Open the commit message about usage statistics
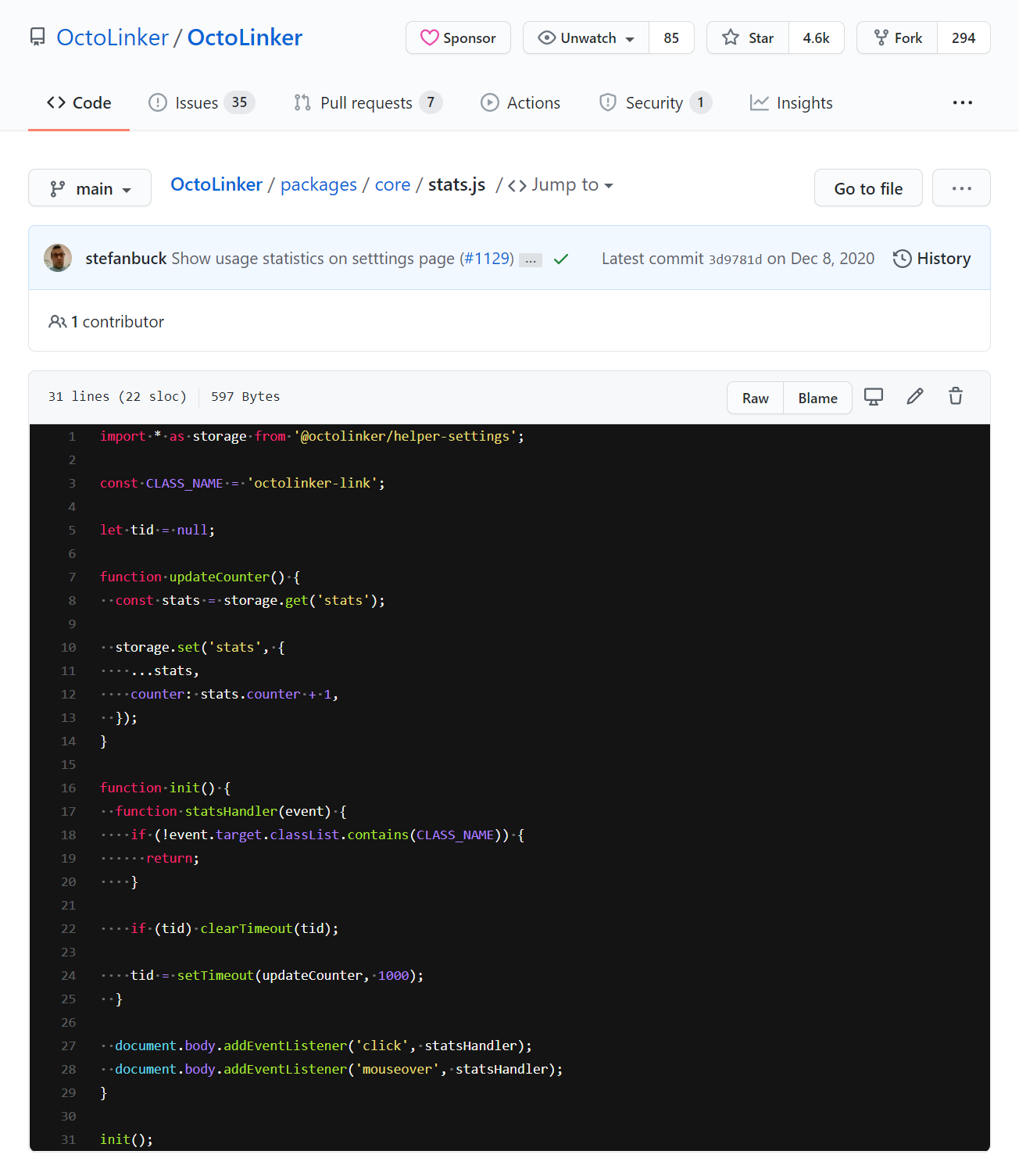 tap(313, 259)
